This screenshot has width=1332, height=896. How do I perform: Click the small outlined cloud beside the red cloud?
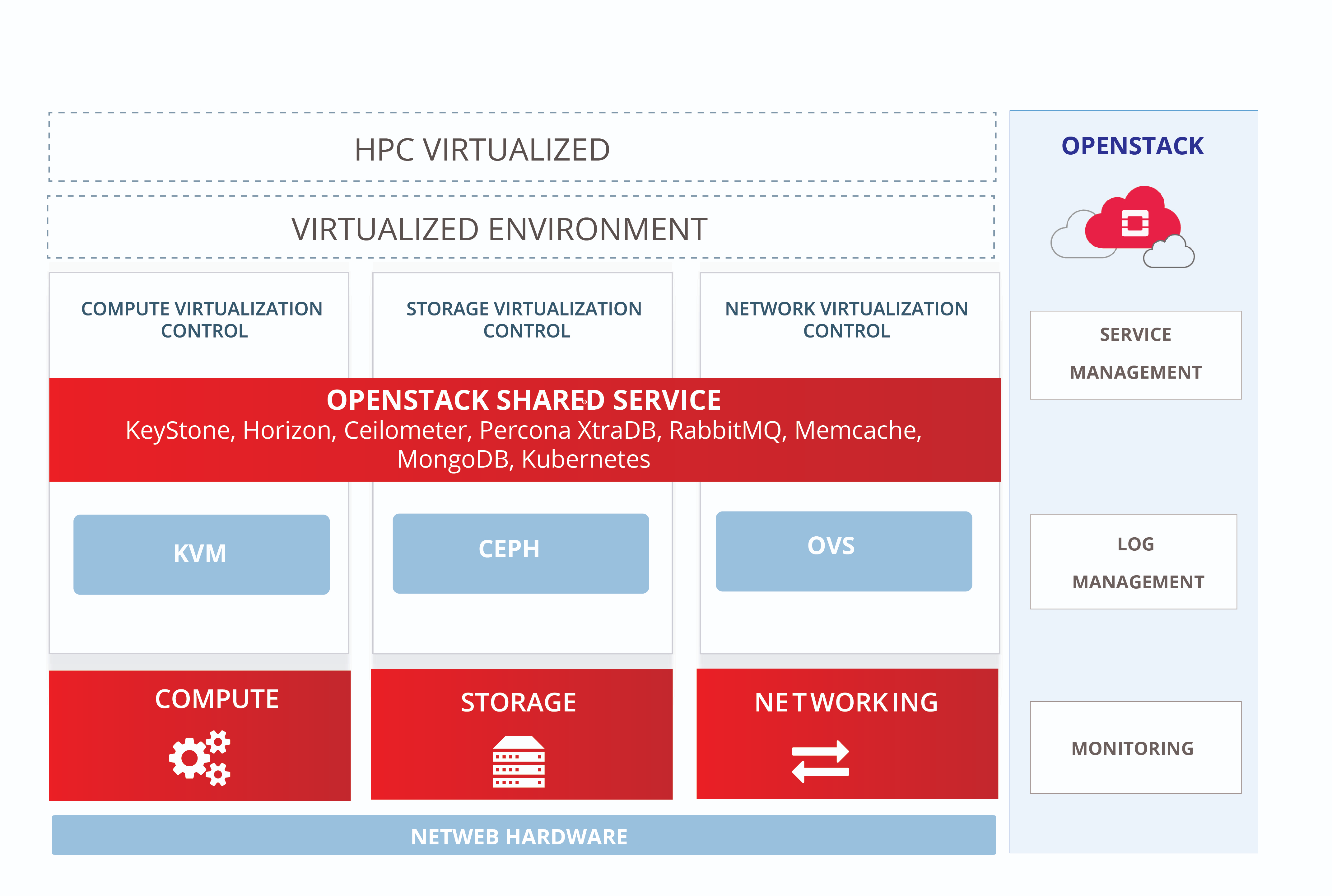tap(1168, 252)
